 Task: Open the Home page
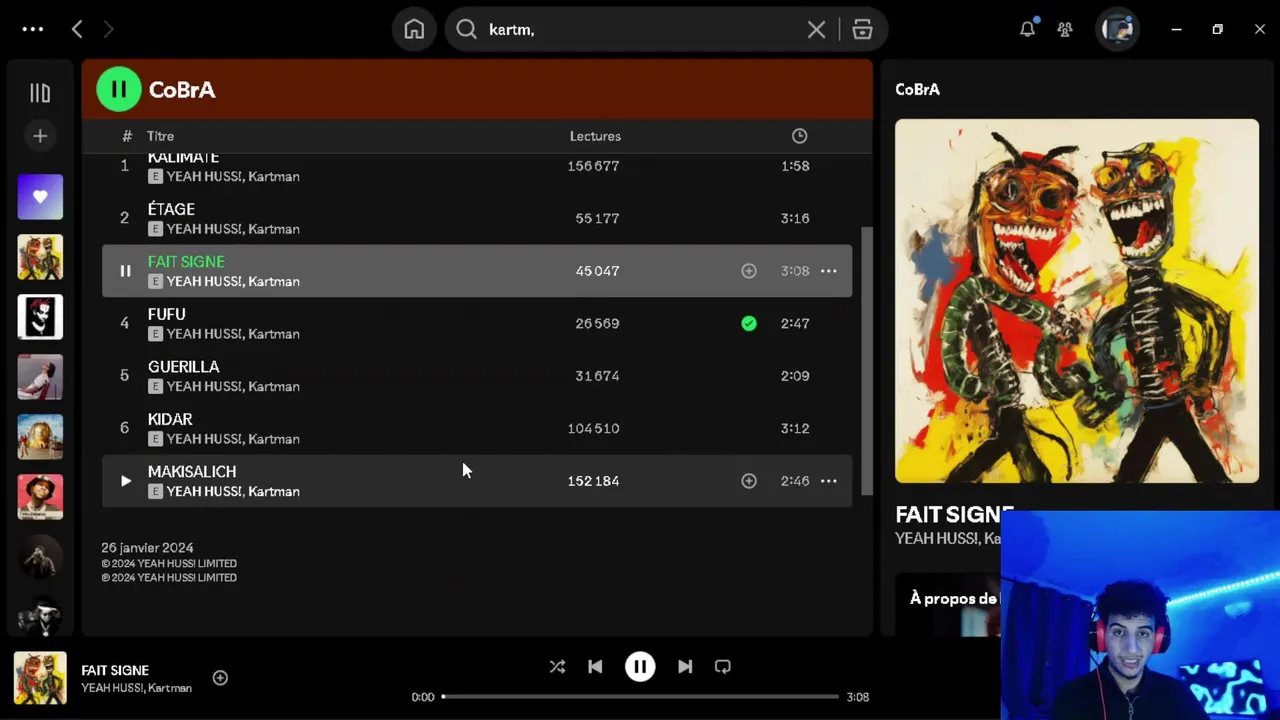pos(414,29)
